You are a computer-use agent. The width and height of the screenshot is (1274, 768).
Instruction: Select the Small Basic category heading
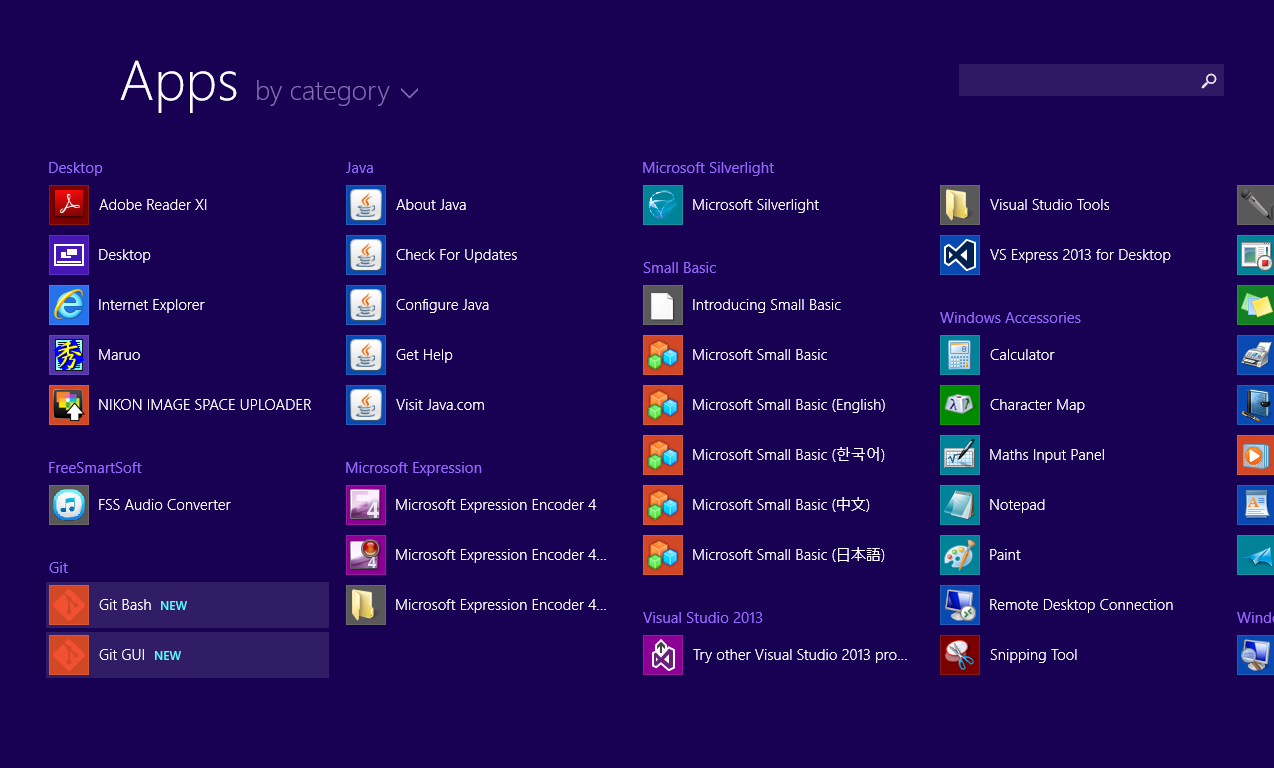679,268
